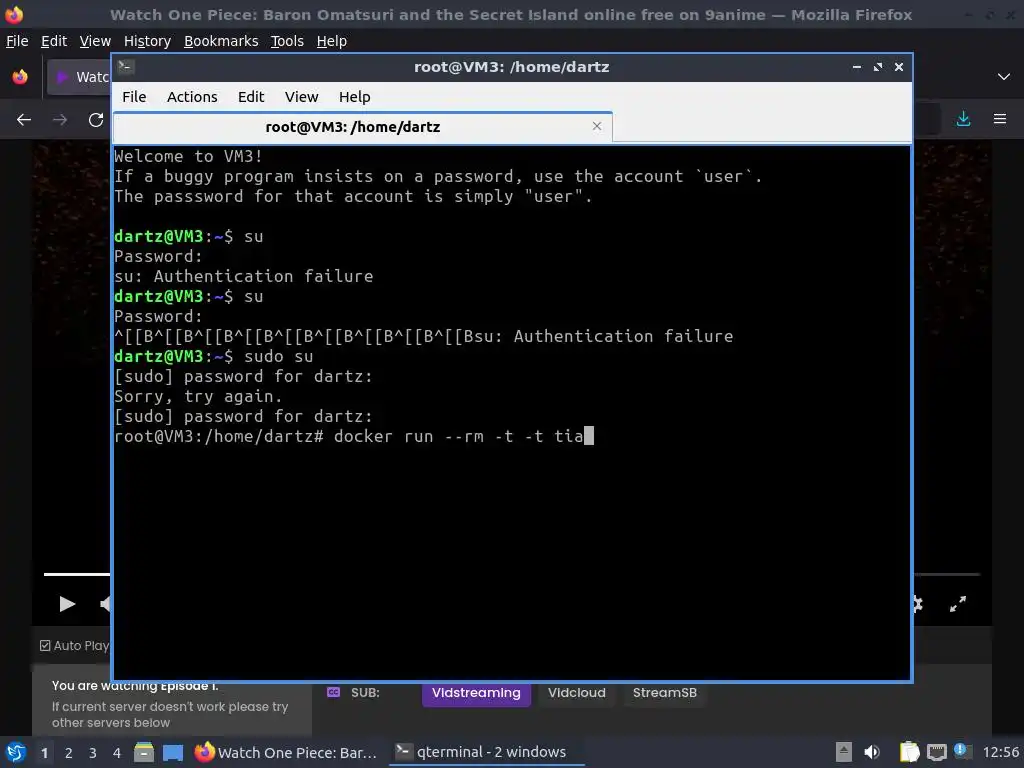Open Firefox downloads panel
Image resolution: width=1024 pixels, height=768 pixels.
pos(963,119)
